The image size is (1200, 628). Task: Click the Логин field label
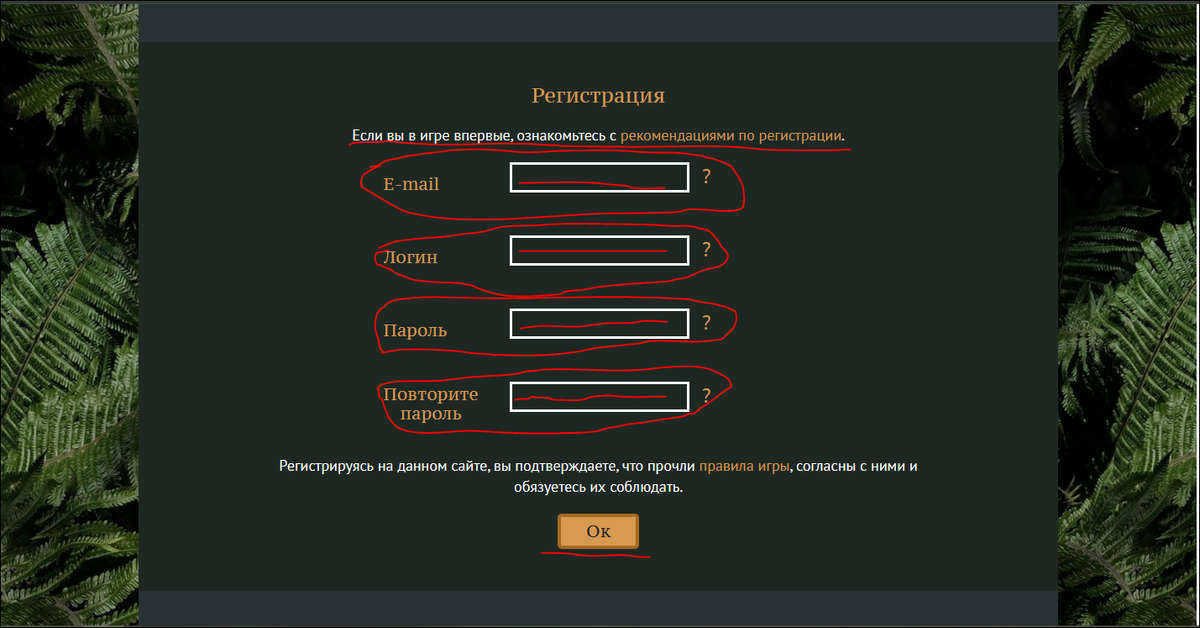[411, 257]
